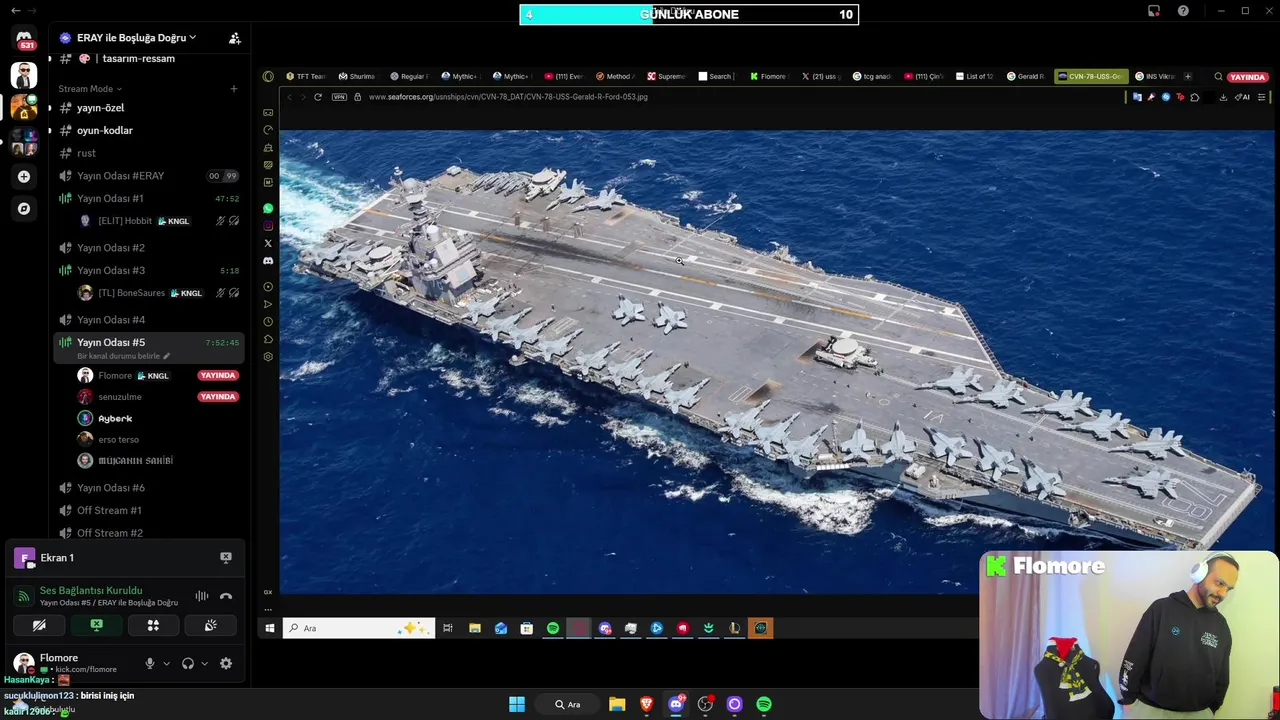Select Yayın Odası #5 voice channel
The height and width of the screenshot is (720, 1280).
click(149, 347)
